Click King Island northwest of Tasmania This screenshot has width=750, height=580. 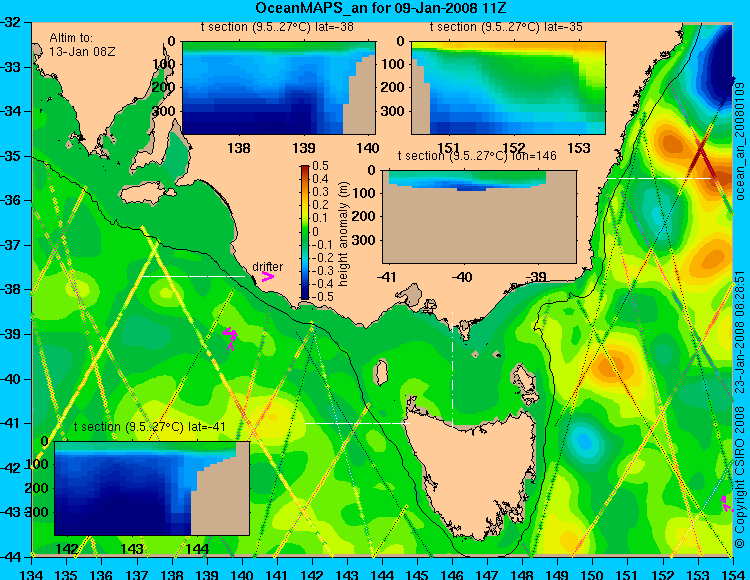point(381,372)
